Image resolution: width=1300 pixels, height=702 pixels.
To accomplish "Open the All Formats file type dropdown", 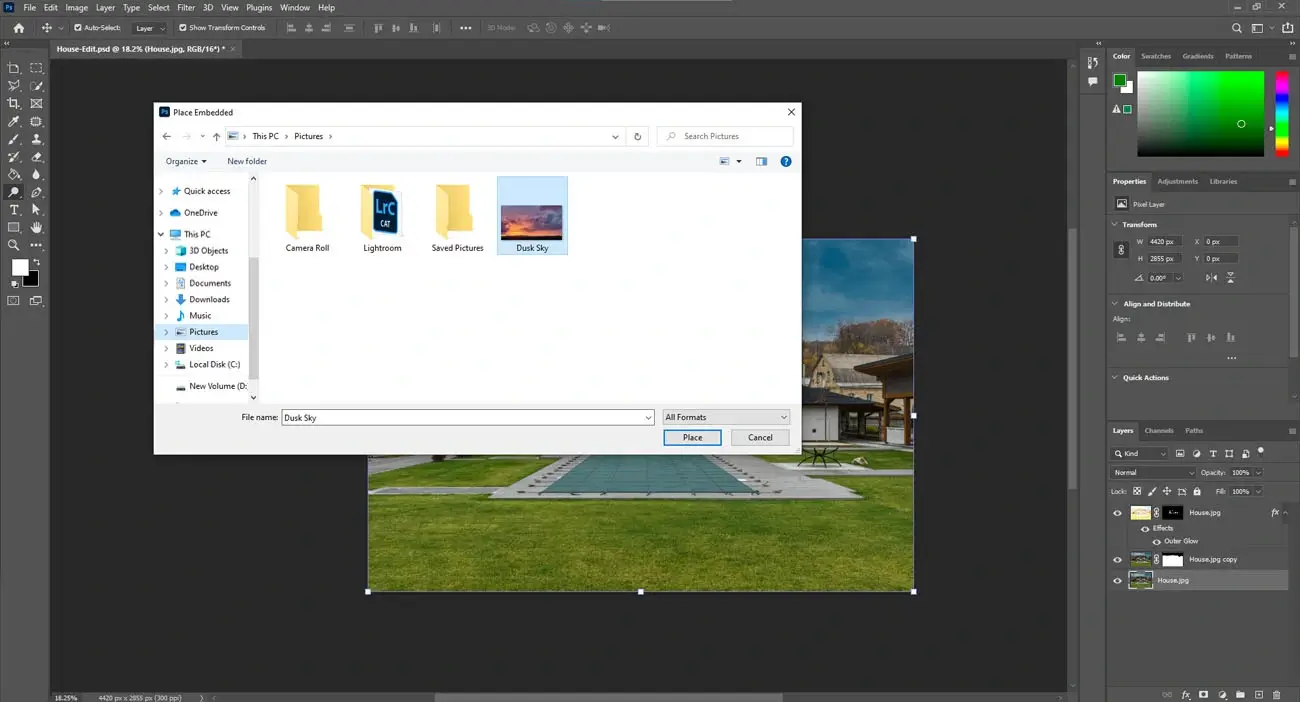I will pyautogui.click(x=725, y=416).
